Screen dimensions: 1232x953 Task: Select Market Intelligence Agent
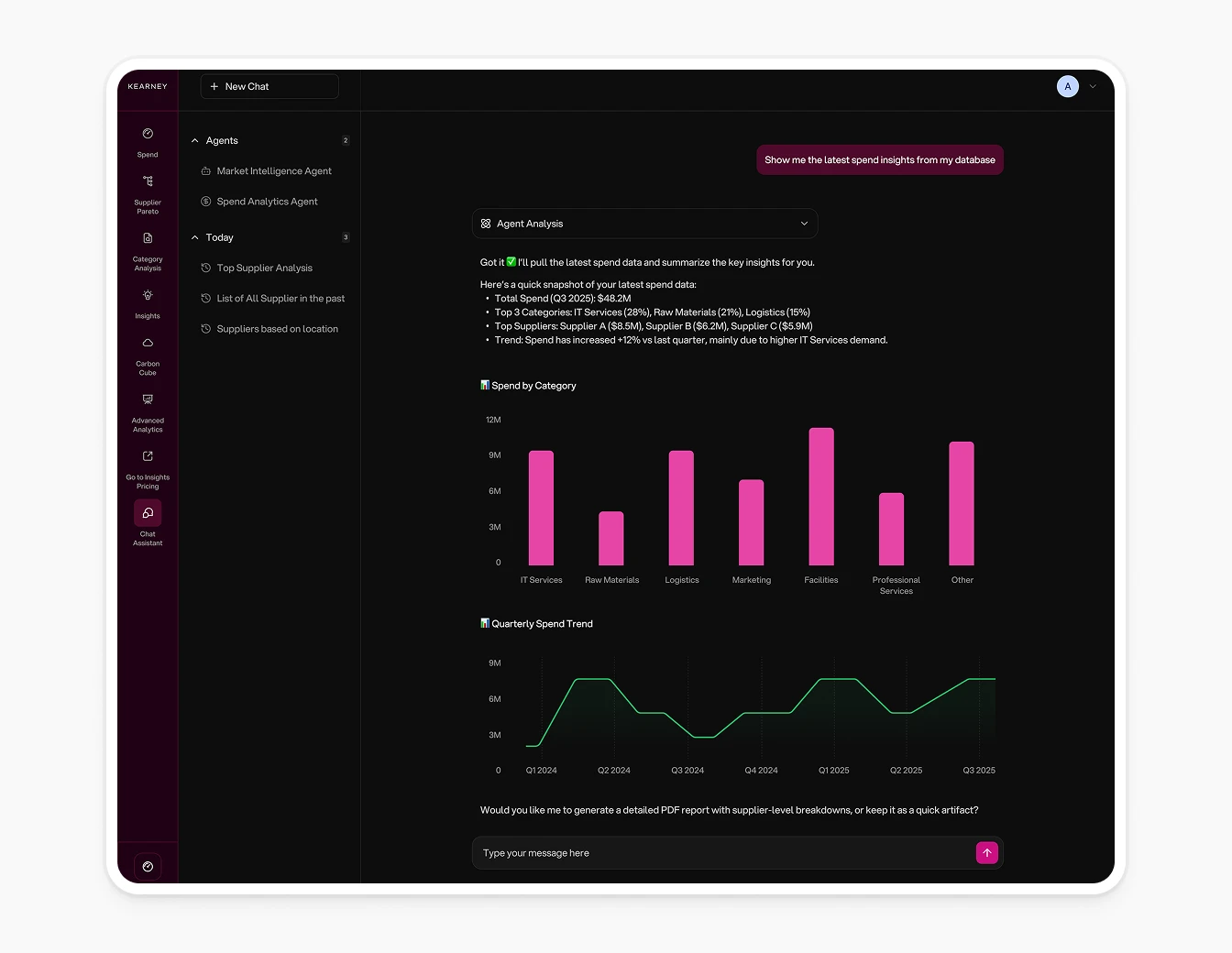273,171
